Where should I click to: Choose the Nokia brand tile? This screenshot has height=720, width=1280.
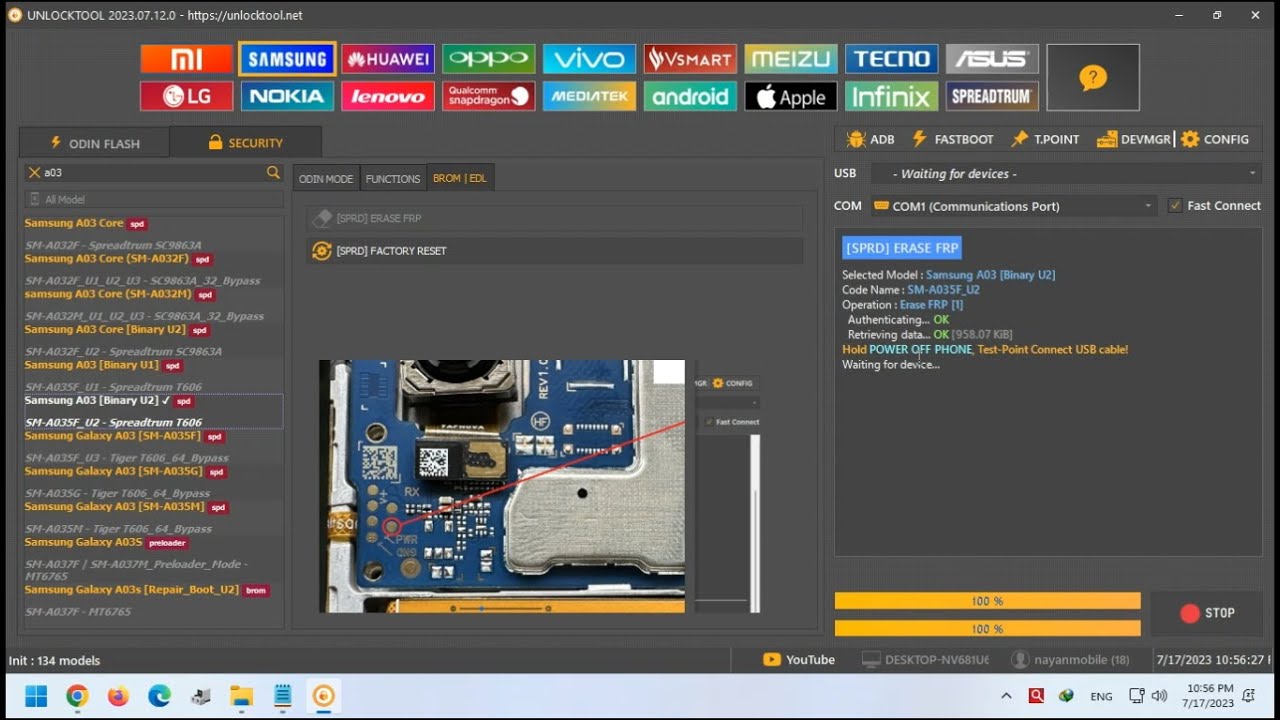[x=287, y=96]
